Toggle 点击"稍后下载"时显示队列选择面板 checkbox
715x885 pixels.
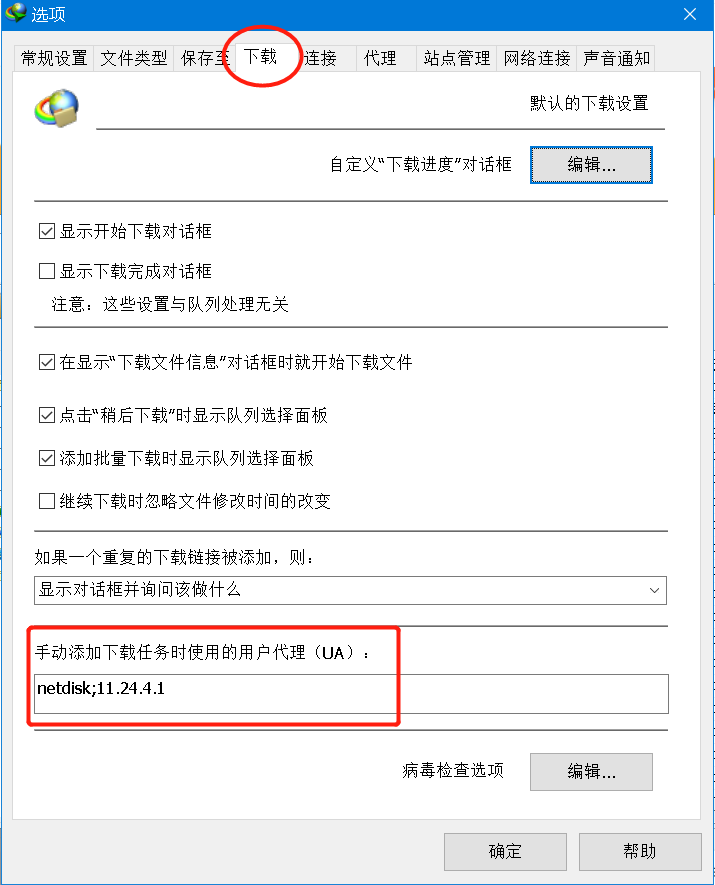tap(47, 415)
